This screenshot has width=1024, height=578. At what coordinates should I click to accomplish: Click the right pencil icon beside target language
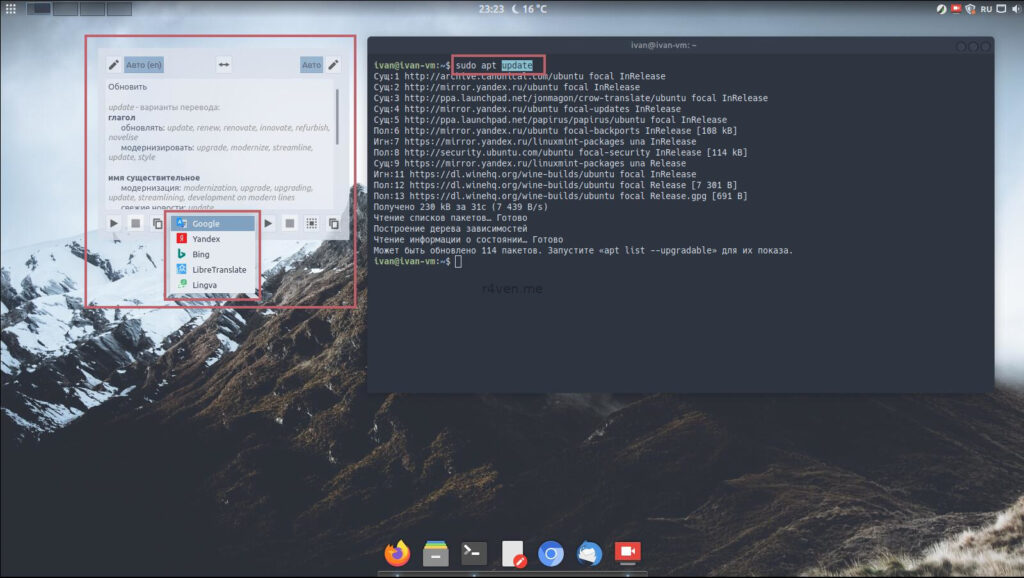(333, 65)
